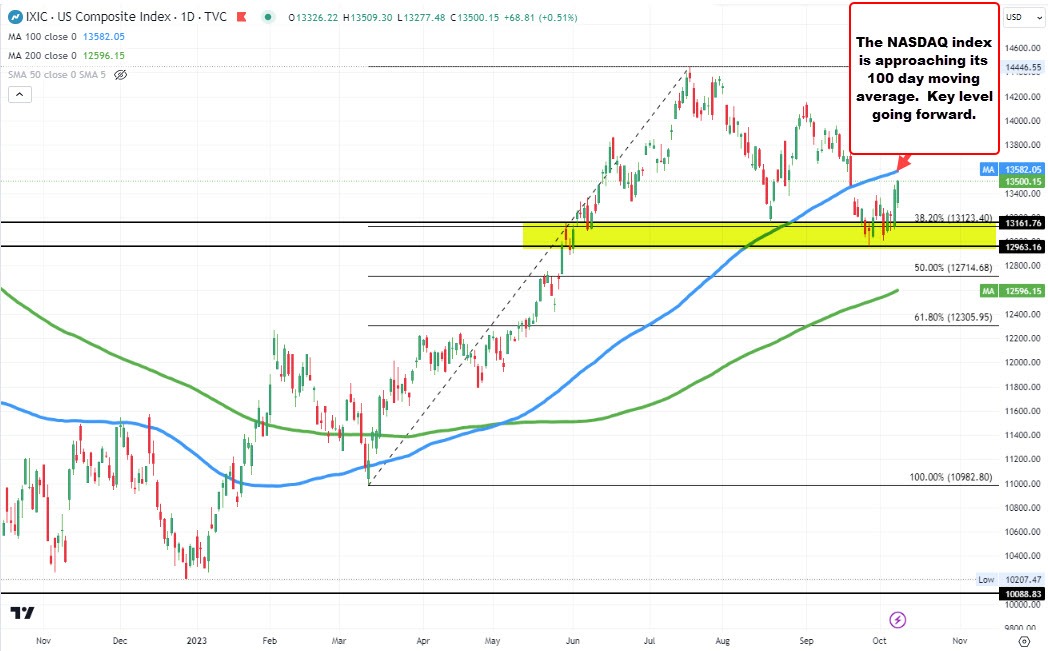Show the hidden SMA 50 indicator via its eye icon
The image size is (1048, 651).
tap(120, 74)
